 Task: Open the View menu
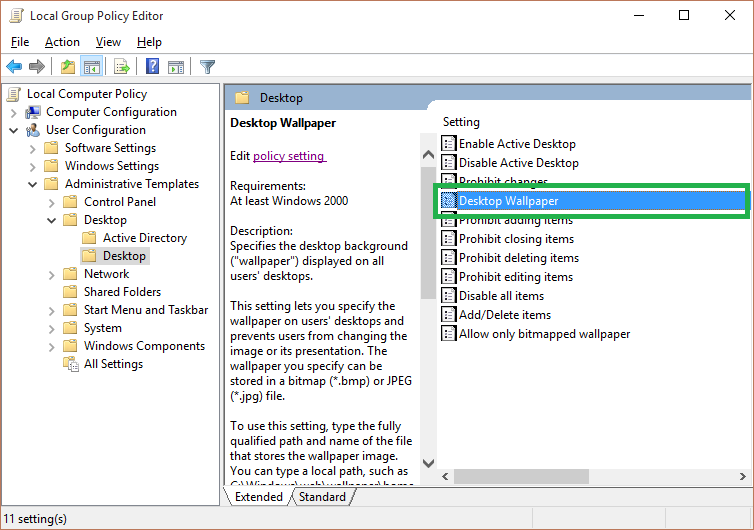pyautogui.click(x=108, y=42)
